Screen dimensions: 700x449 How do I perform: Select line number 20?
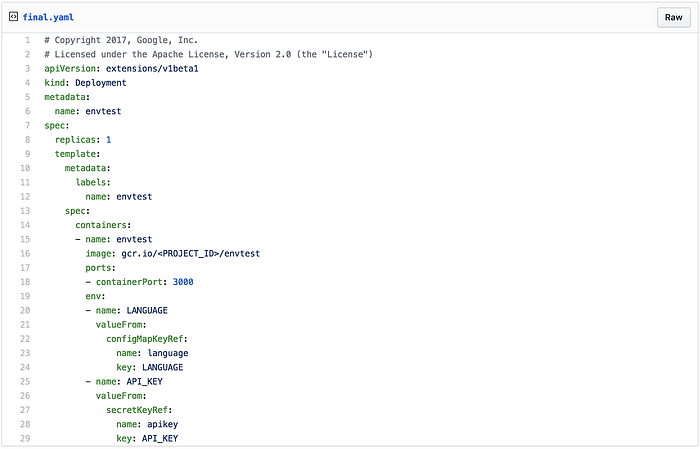[x=25, y=311]
